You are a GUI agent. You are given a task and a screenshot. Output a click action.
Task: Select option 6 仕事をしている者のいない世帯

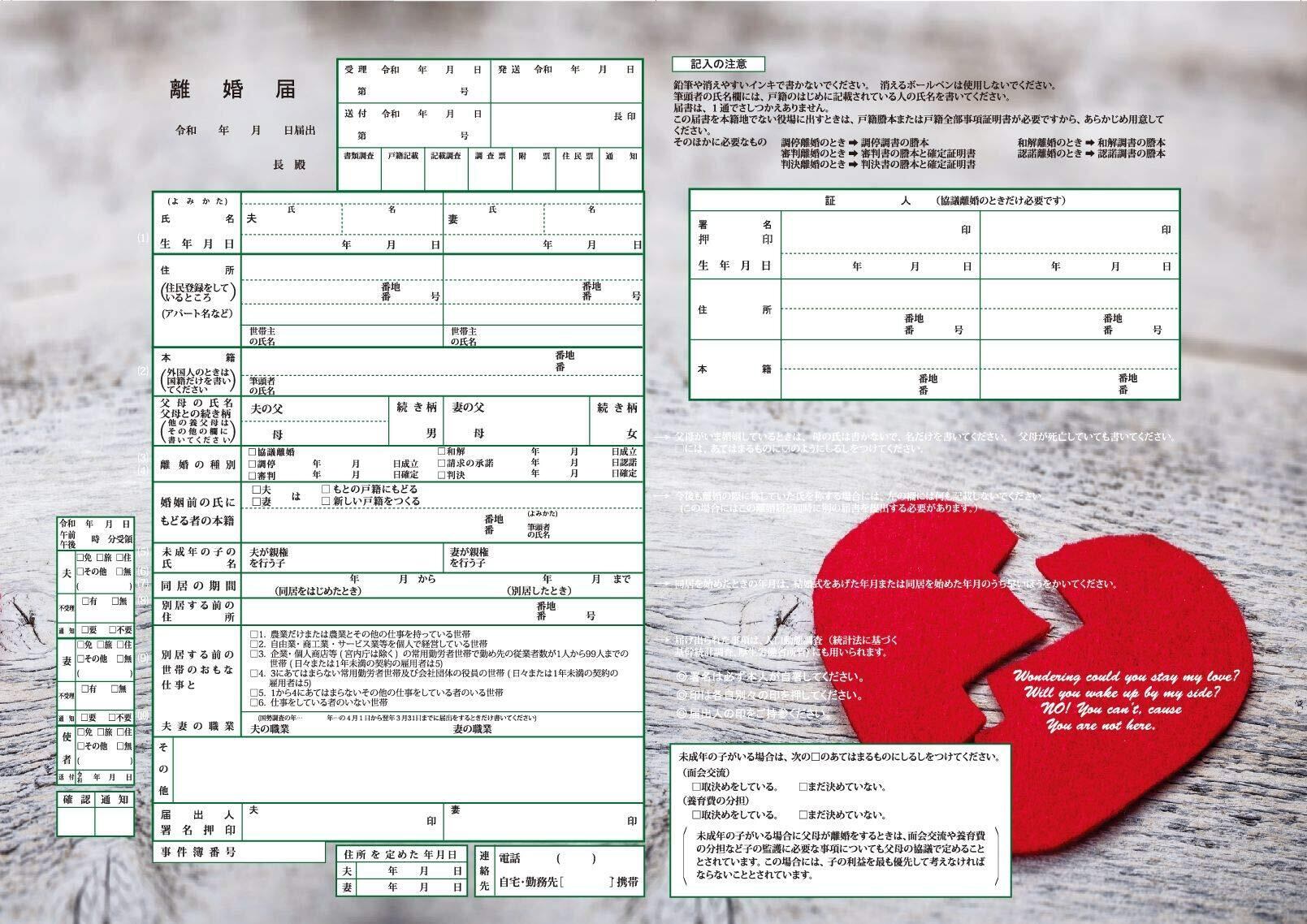[254, 702]
